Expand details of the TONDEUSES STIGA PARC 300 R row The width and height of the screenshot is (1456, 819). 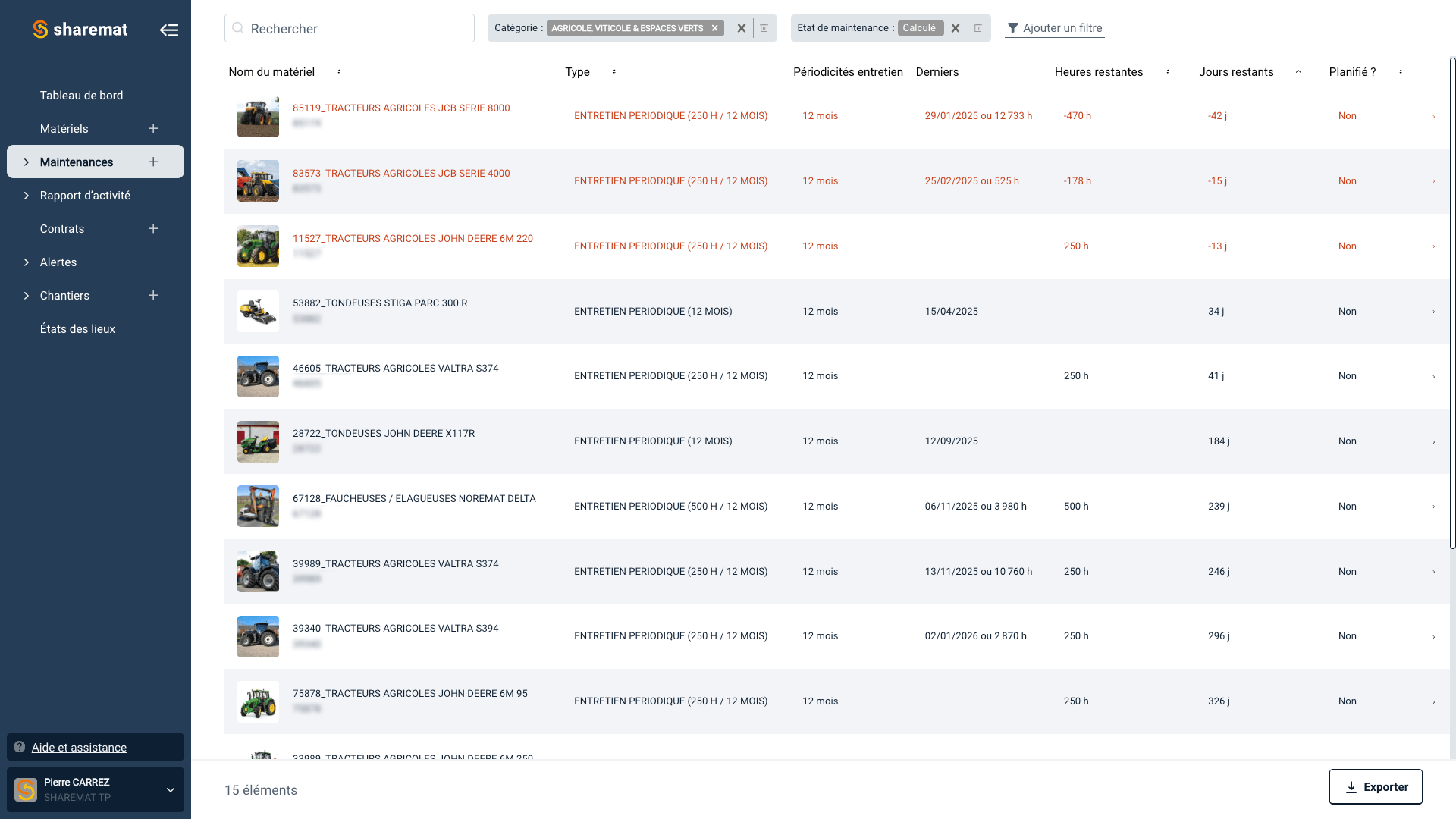[1433, 311]
